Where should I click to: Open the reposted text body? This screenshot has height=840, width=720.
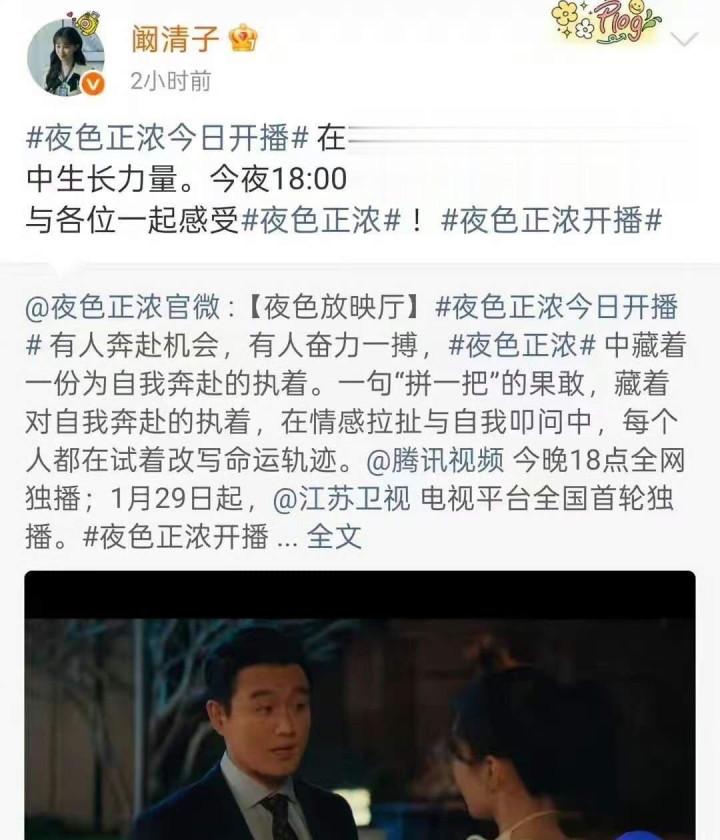[356, 422]
